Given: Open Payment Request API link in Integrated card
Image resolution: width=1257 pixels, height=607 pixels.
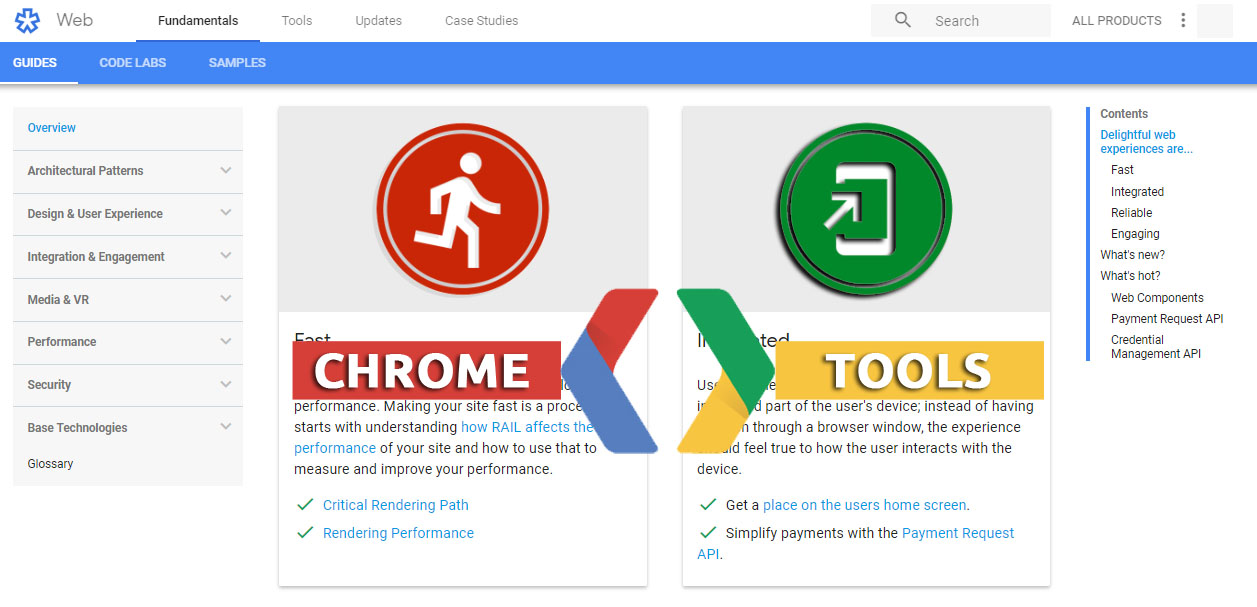Looking at the screenshot, I should [856, 543].
